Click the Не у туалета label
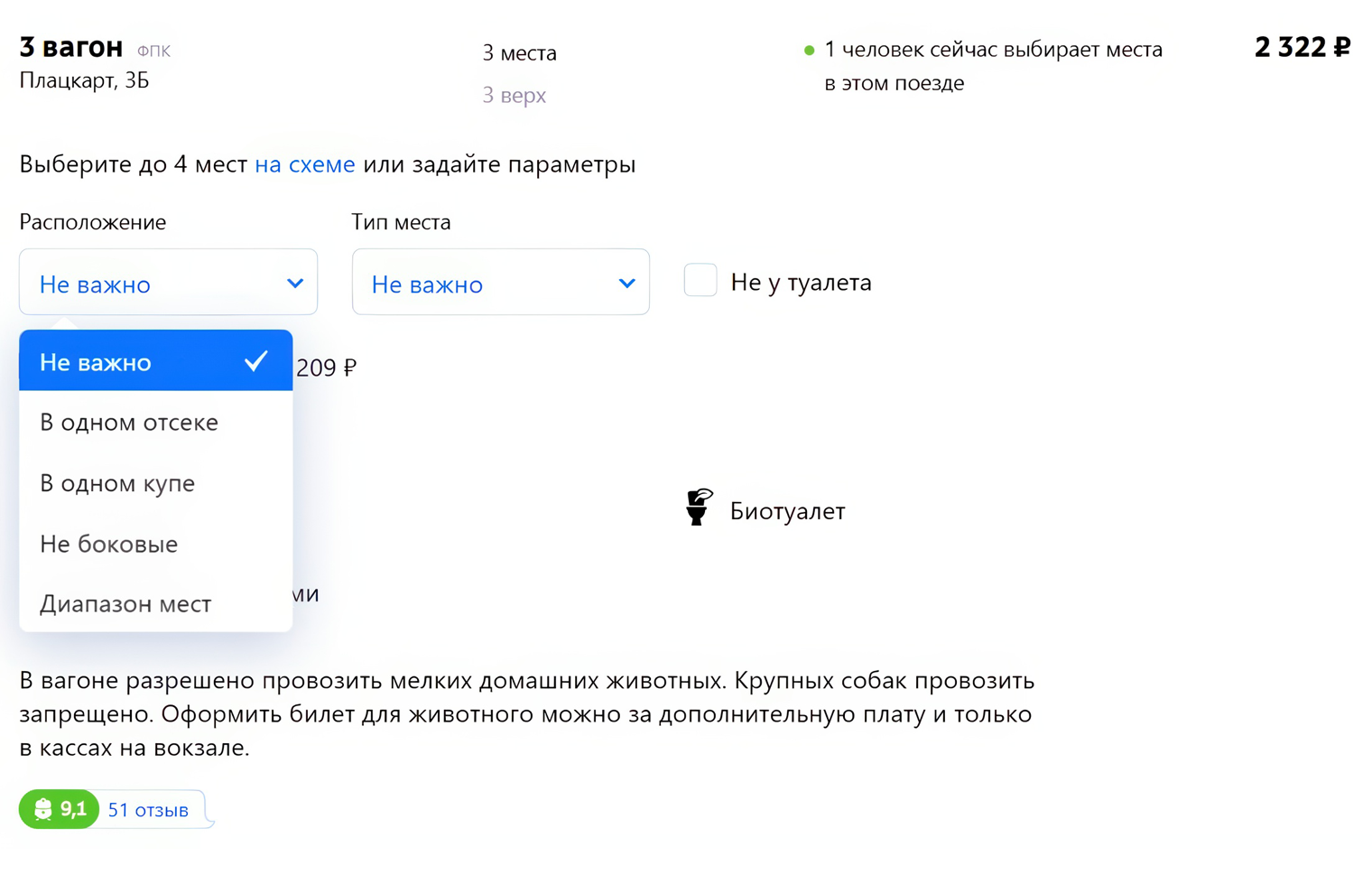The width and height of the screenshot is (1372, 894). (802, 283)
